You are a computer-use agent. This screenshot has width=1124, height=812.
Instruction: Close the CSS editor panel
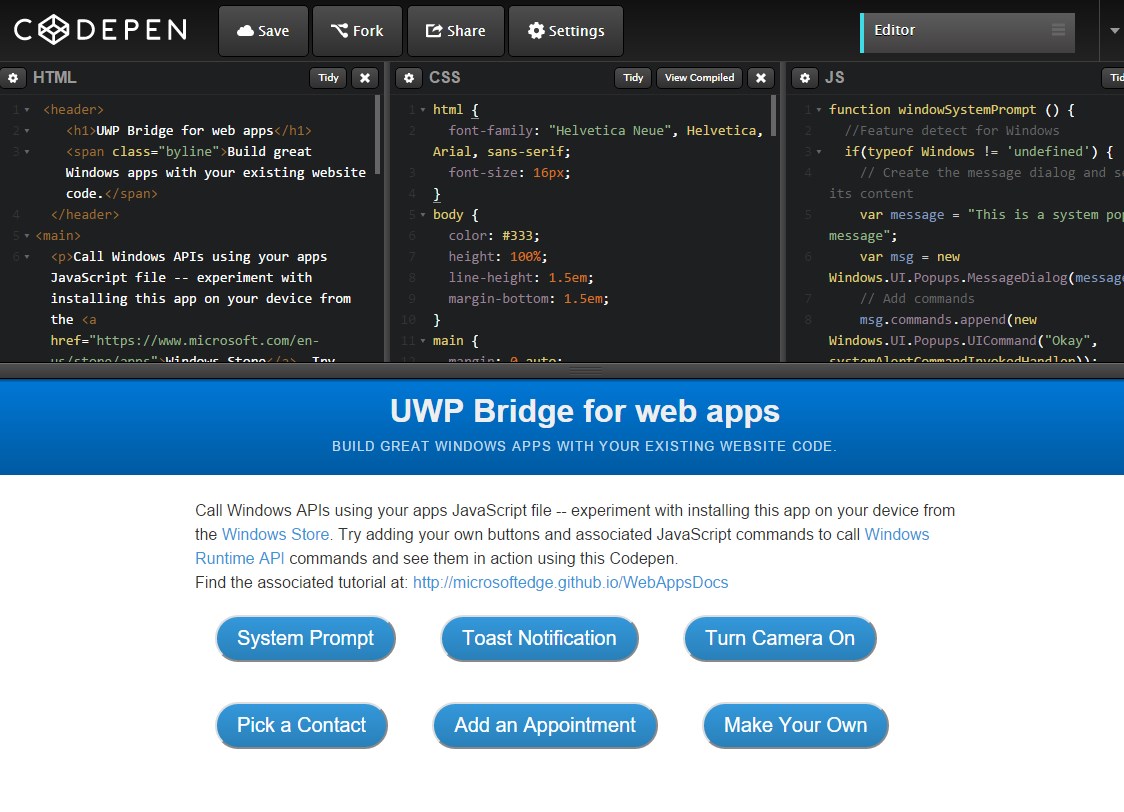pos(760,77)
